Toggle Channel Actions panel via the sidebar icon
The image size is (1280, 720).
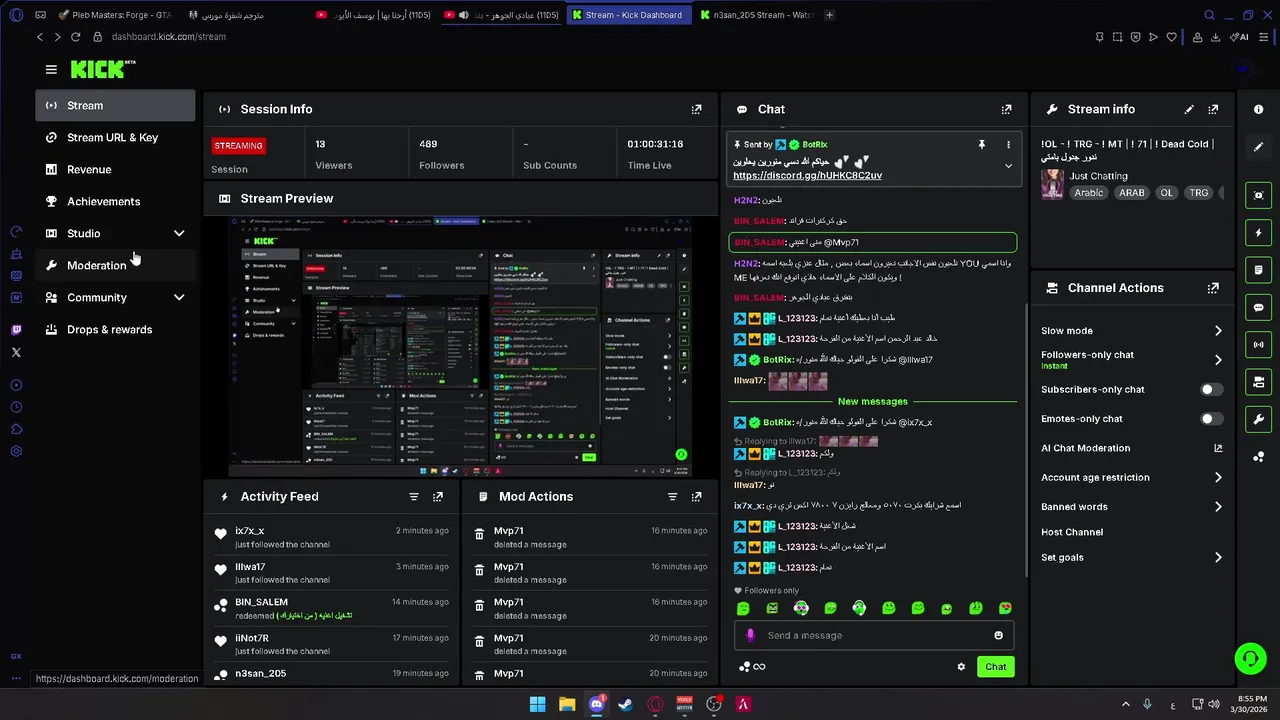[x=1259, y=382]
